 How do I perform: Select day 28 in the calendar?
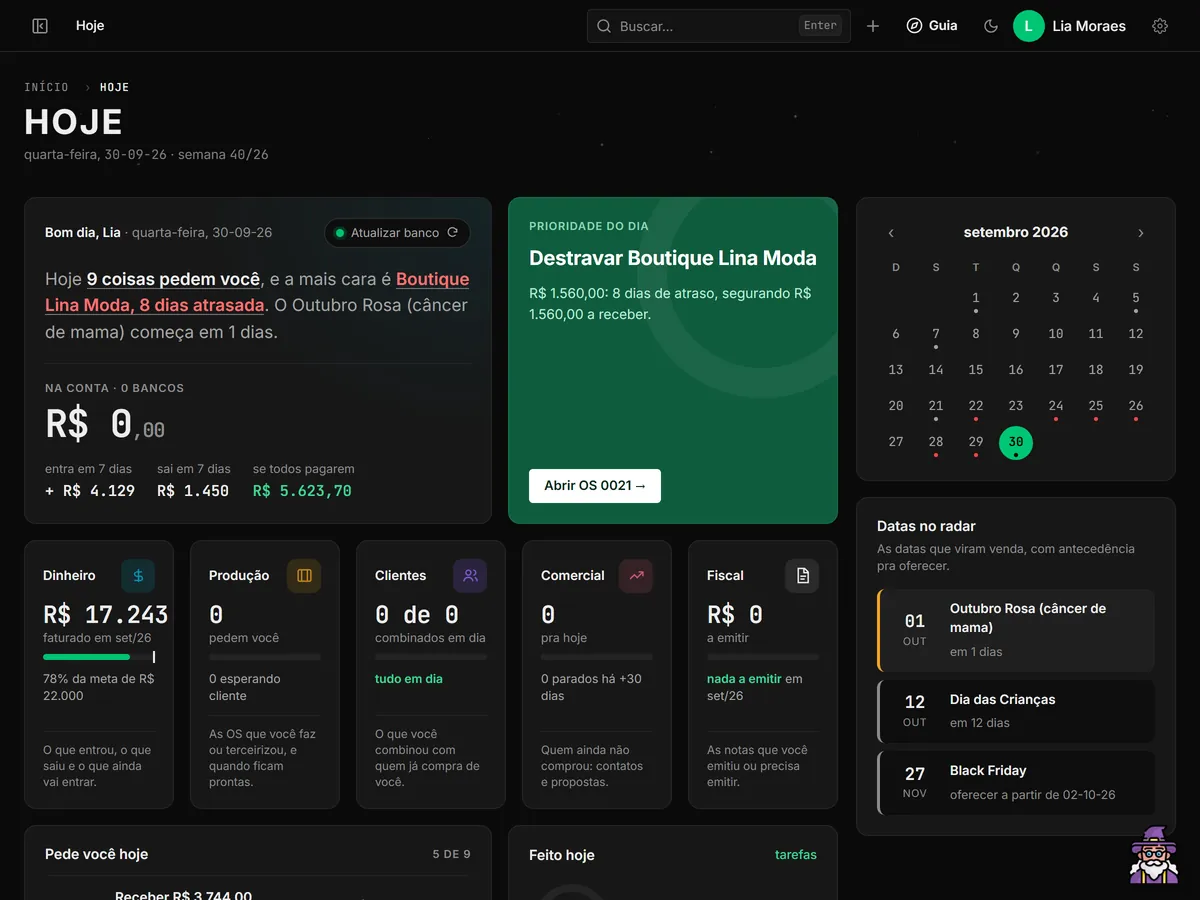click(936, 442)
